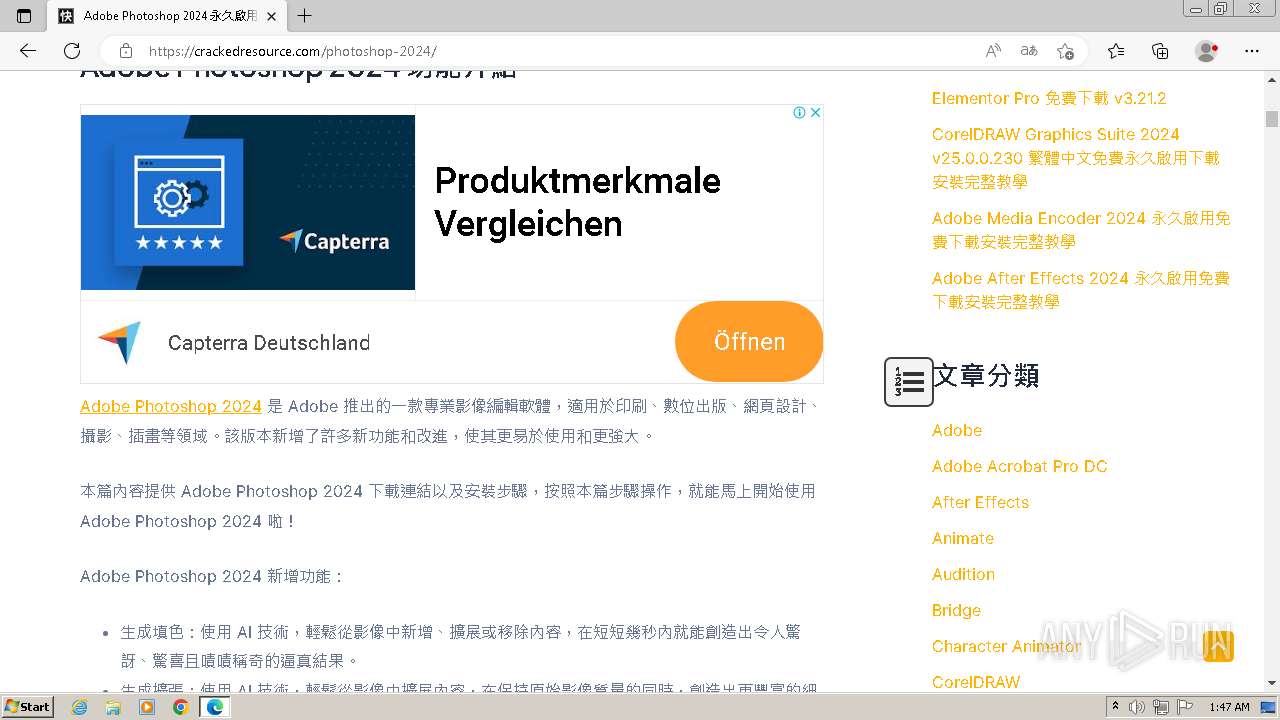Click the 1:47 AM clock
The height and width of the screenshot is (720, 1280).
1229,707
